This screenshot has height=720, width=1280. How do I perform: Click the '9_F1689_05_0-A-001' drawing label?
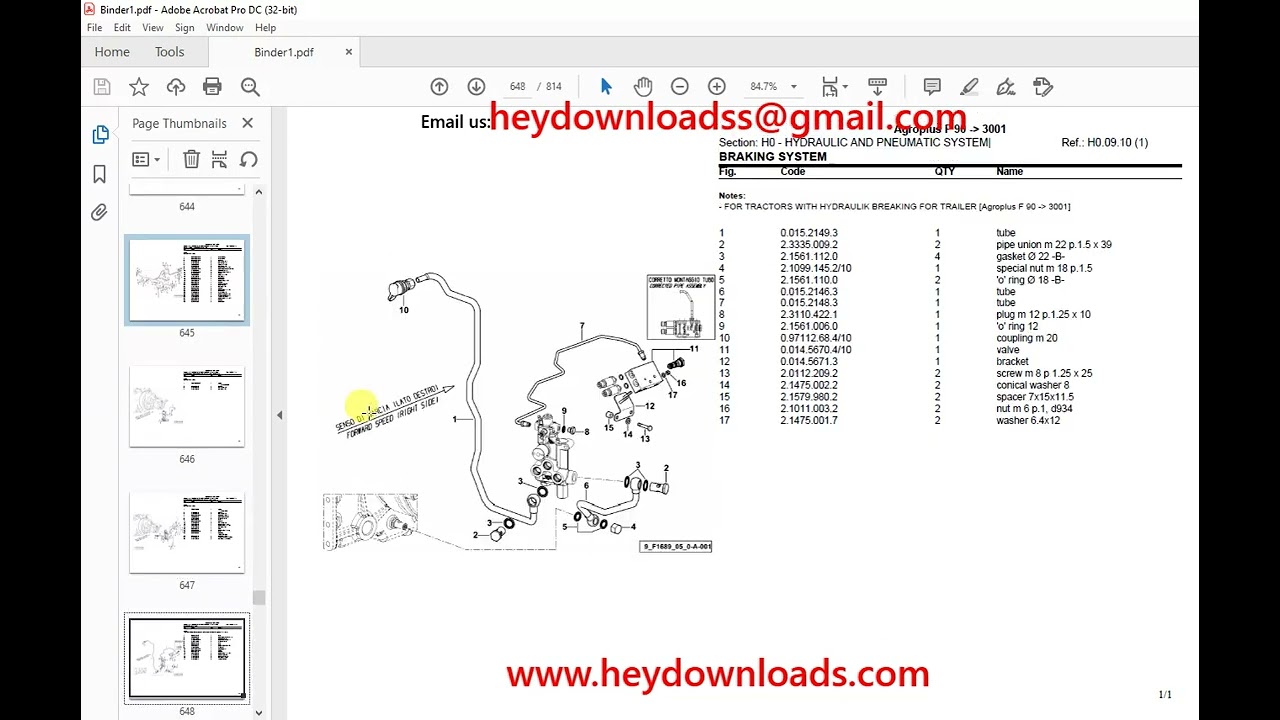coord(677,547)
